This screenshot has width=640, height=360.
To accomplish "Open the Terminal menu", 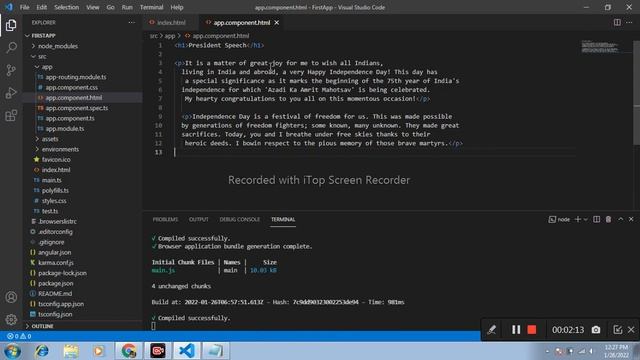I will click(151, 7).
